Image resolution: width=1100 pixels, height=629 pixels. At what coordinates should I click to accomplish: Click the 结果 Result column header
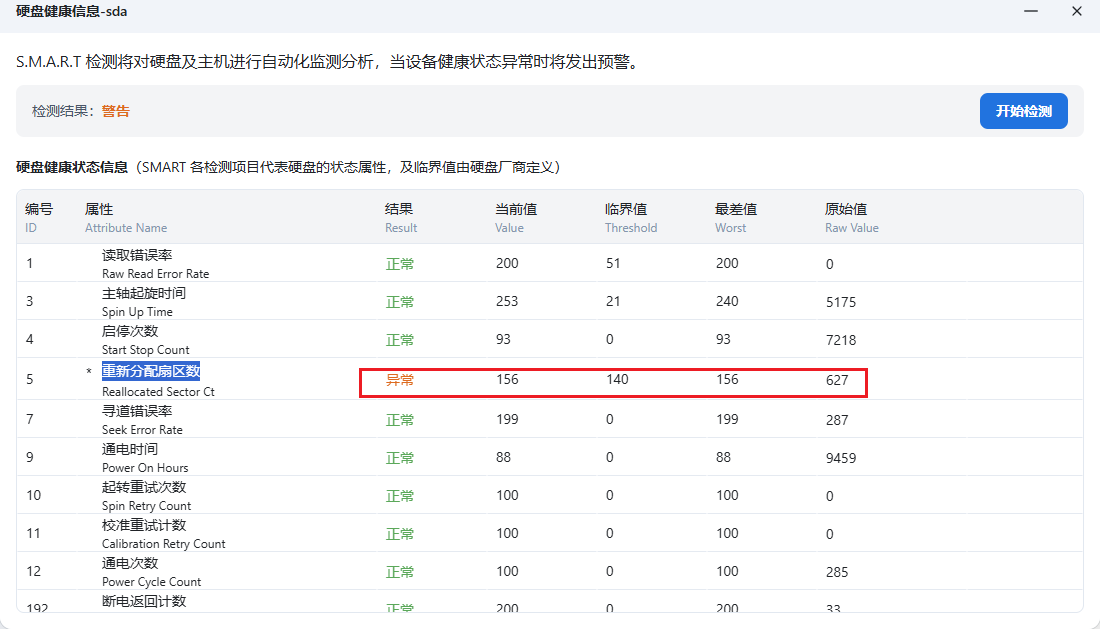(400, 218)
